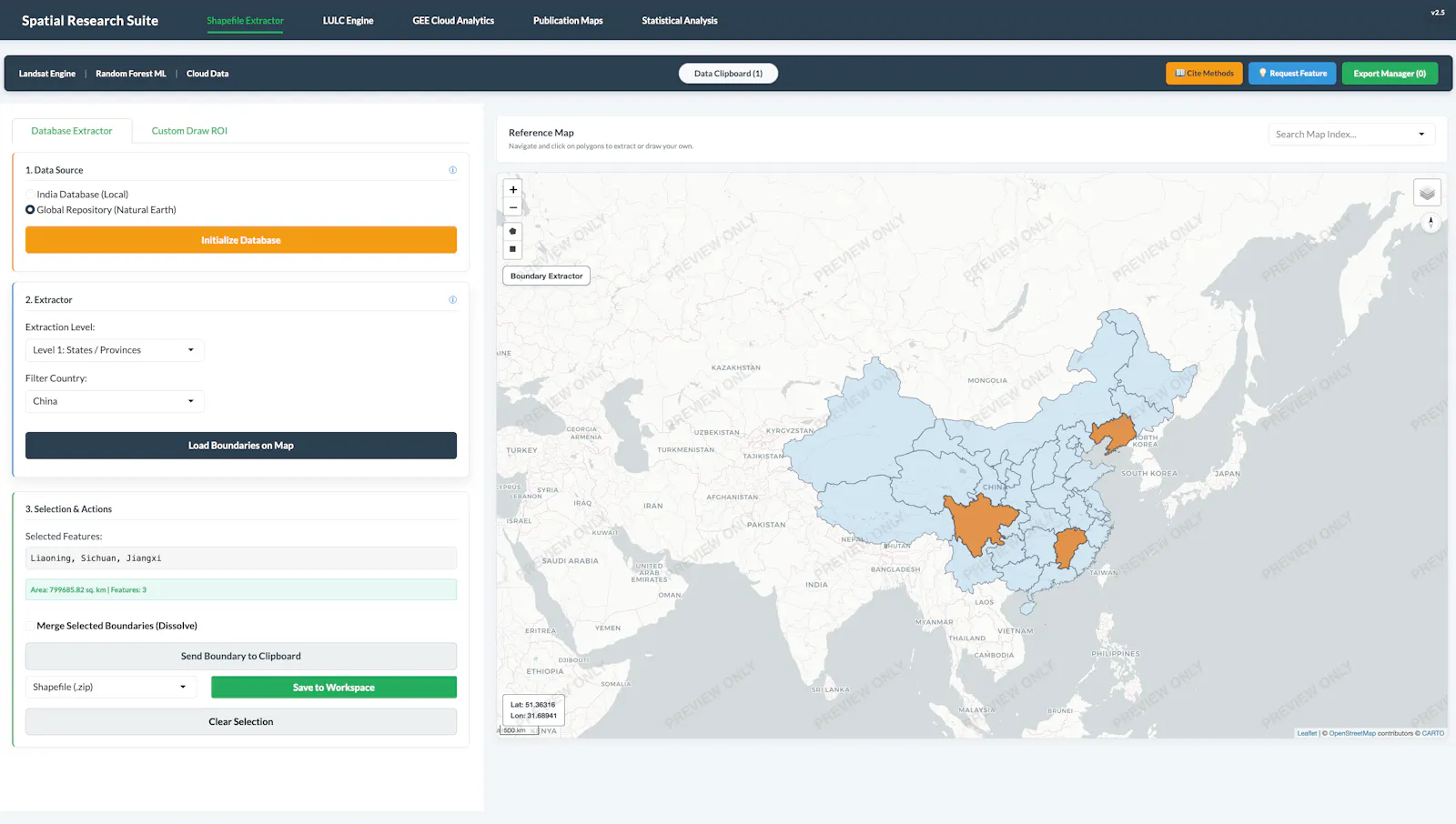The height and width of the screenshot is (824, 1456).
Task: Open the Landsat Engine link
Action: click(x=47, y=74)
